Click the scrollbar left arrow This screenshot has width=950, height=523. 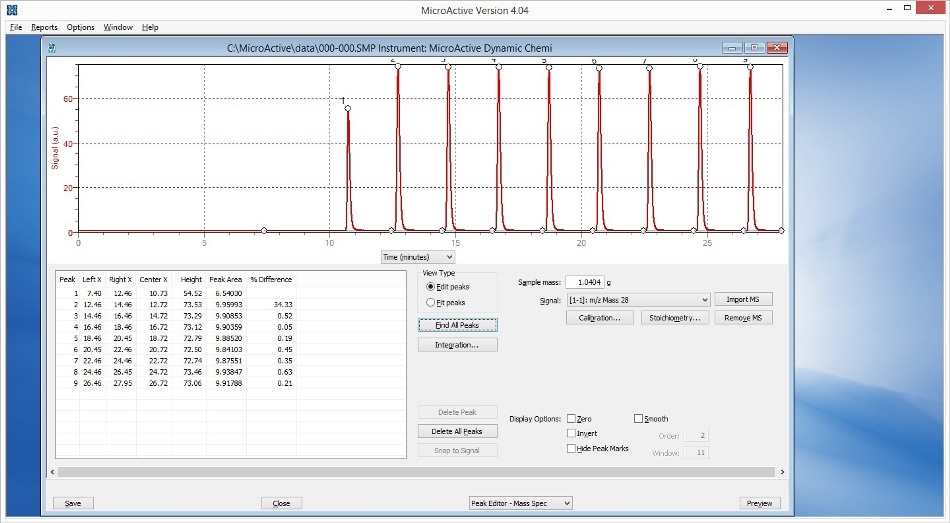(53, 471)
